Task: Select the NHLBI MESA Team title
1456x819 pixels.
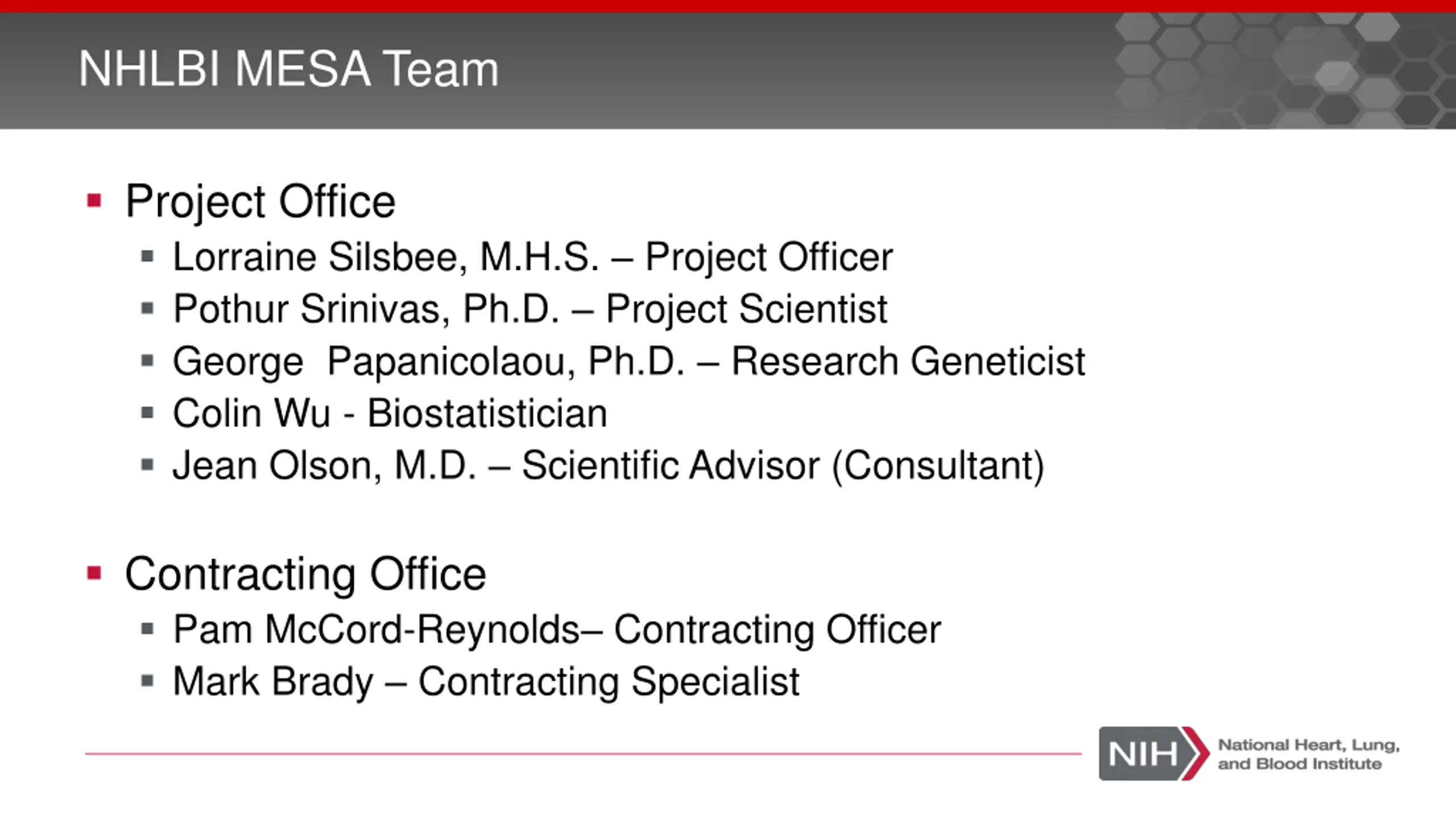Action: [288, 69]
